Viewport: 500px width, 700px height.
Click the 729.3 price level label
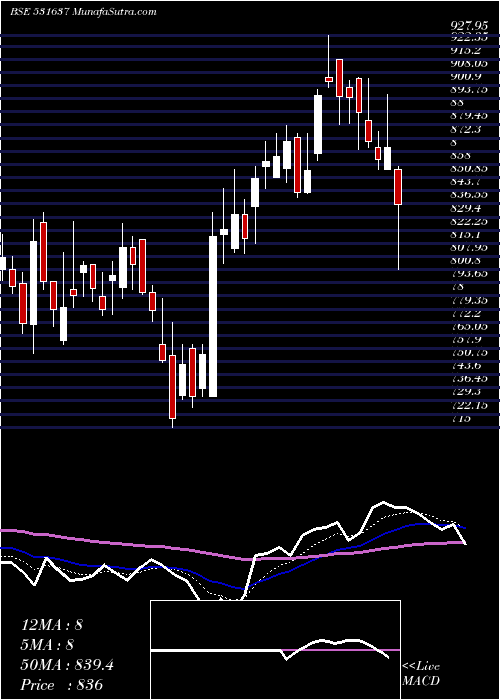[468, 392]
